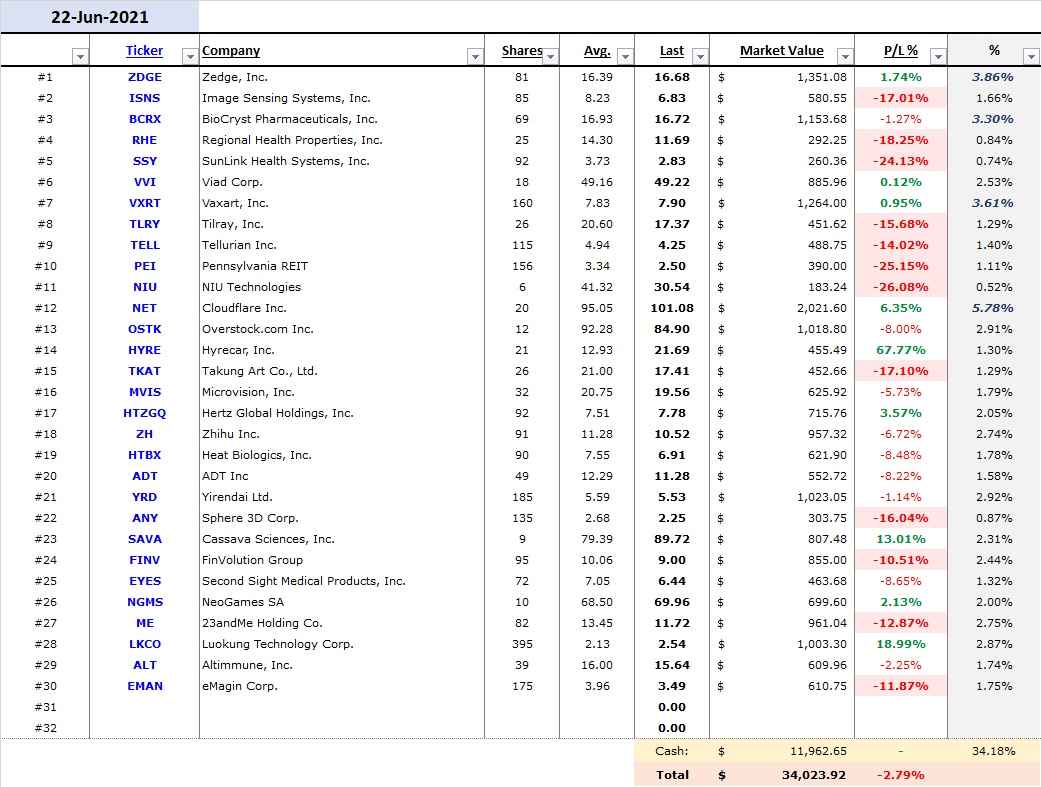The width and height of the screenshot is (1041, 787).
Task: Click the Company column header
Action: (231, 50)
